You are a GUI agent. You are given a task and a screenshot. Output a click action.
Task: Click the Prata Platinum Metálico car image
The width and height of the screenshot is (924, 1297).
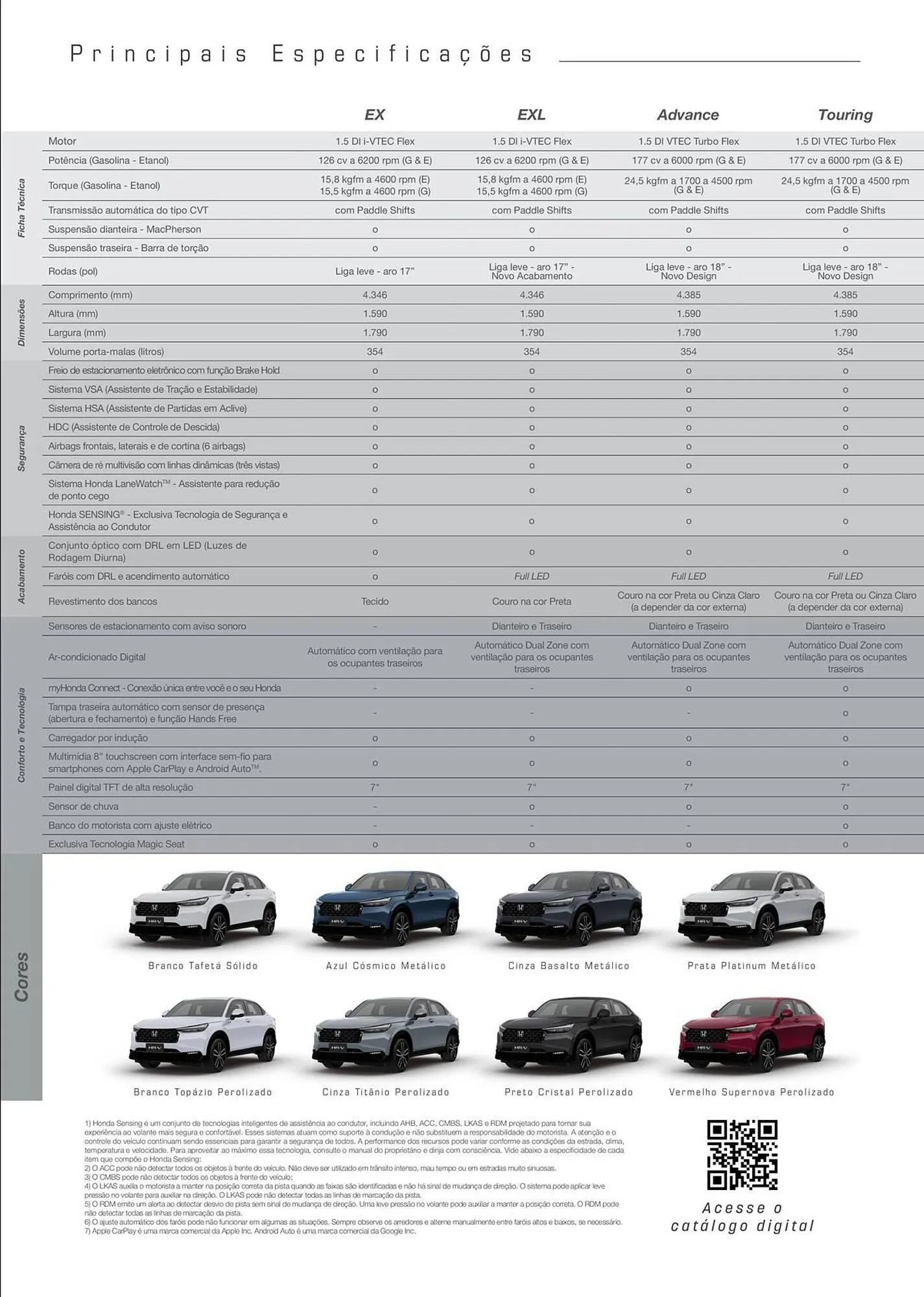coord(752,908)
